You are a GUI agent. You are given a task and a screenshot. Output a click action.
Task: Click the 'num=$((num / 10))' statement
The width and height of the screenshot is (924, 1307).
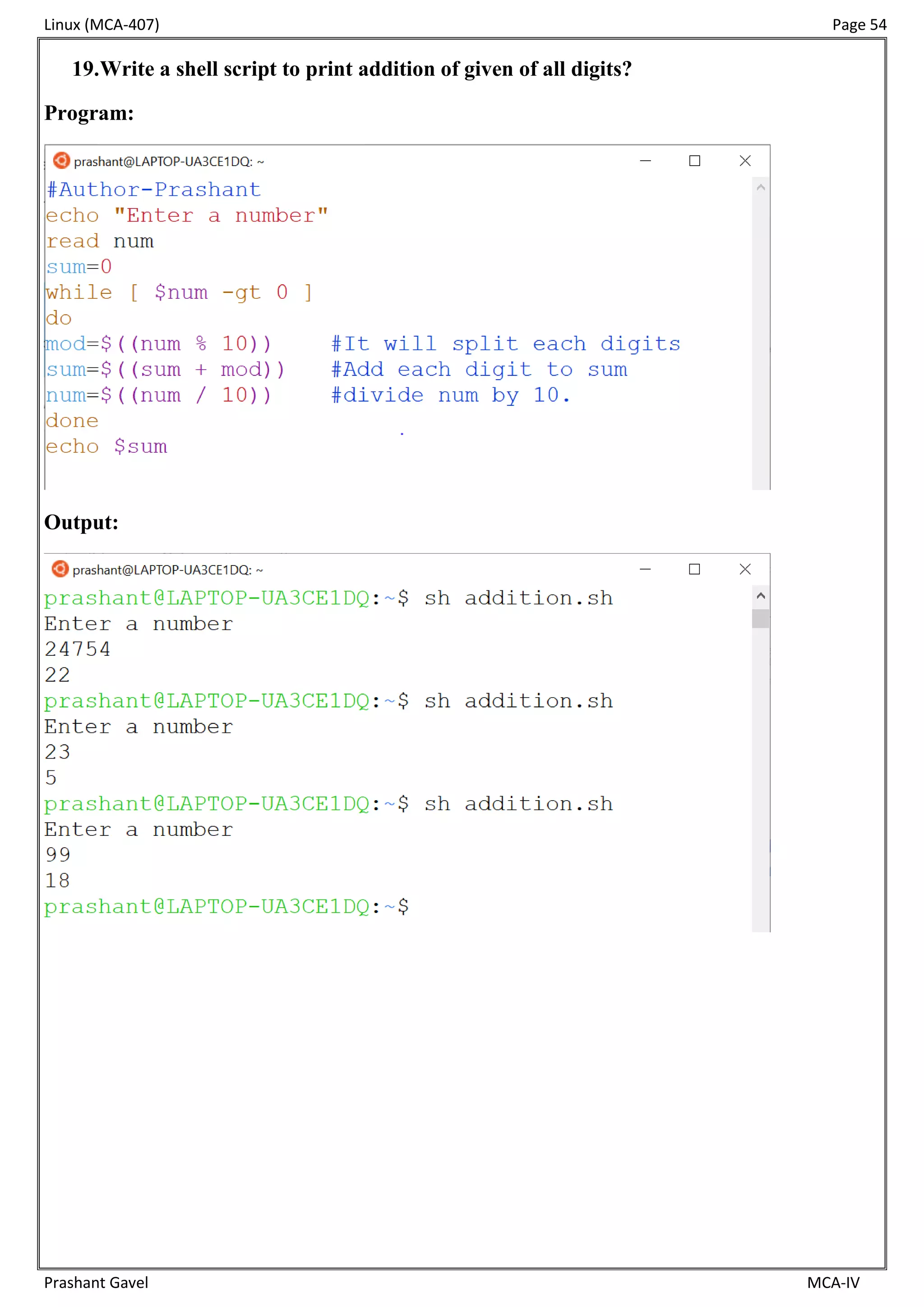point(159,396)
